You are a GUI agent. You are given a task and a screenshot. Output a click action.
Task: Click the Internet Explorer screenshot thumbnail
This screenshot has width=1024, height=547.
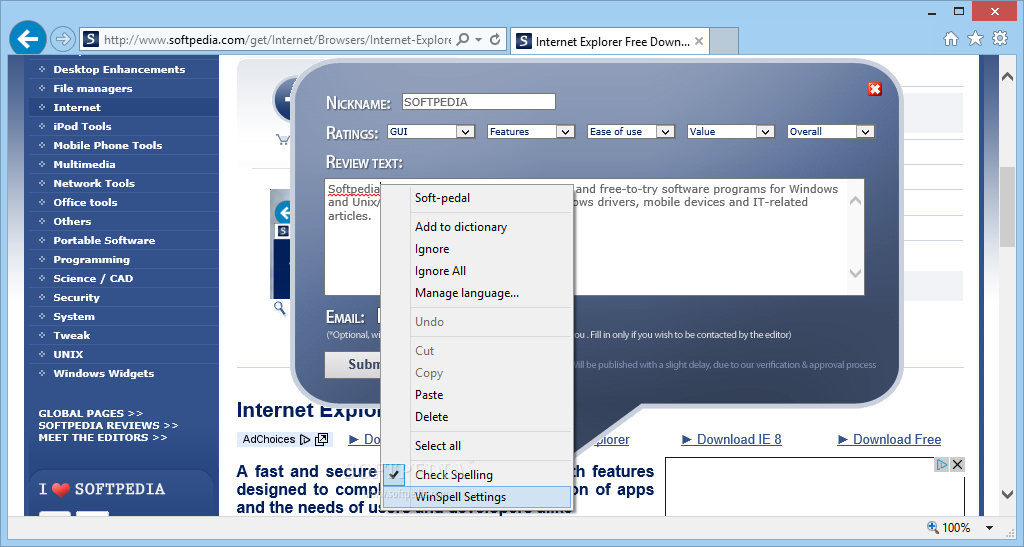(x=280, y=243)
